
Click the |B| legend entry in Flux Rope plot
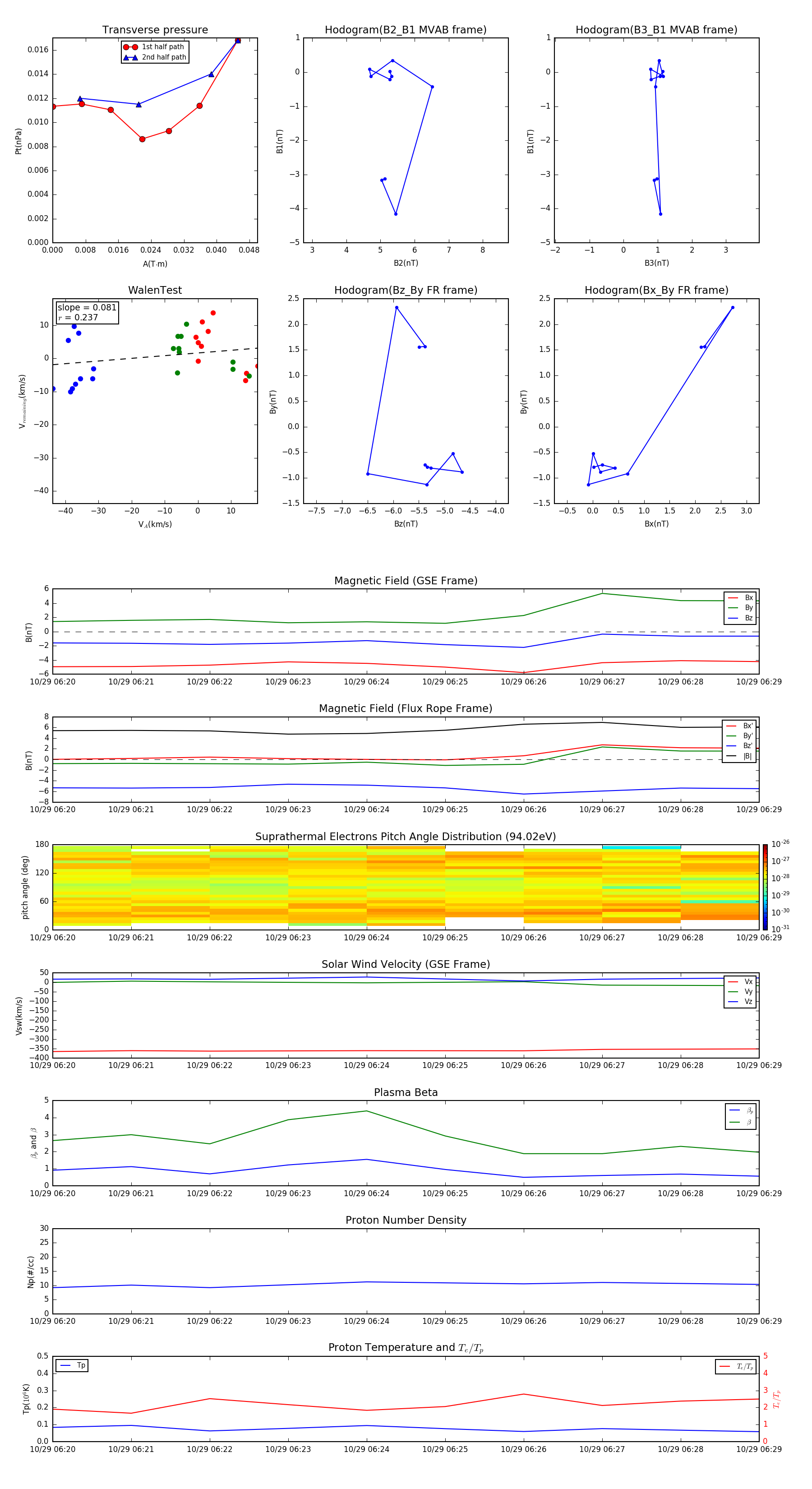click(739, 756)
